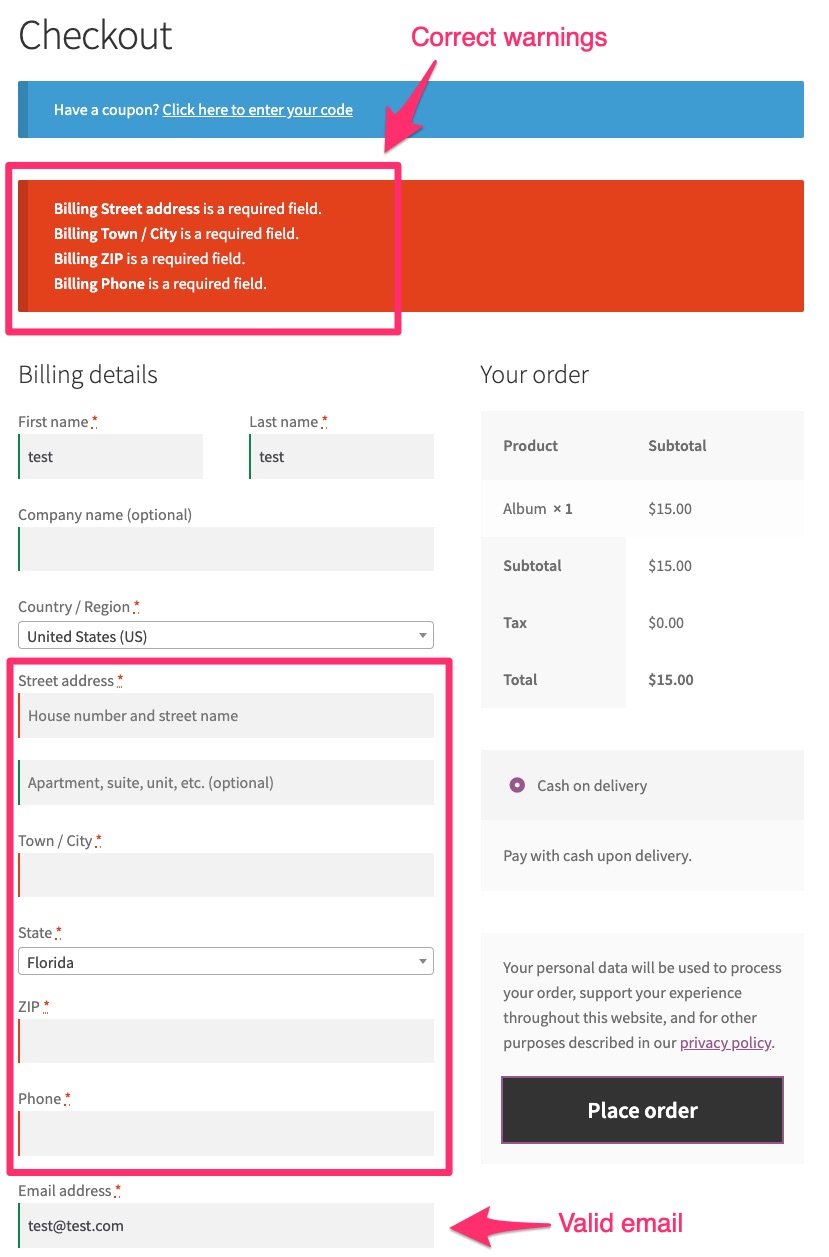829x1257 pixels.
Task: Focus the First name field
Action: (110, 457)
